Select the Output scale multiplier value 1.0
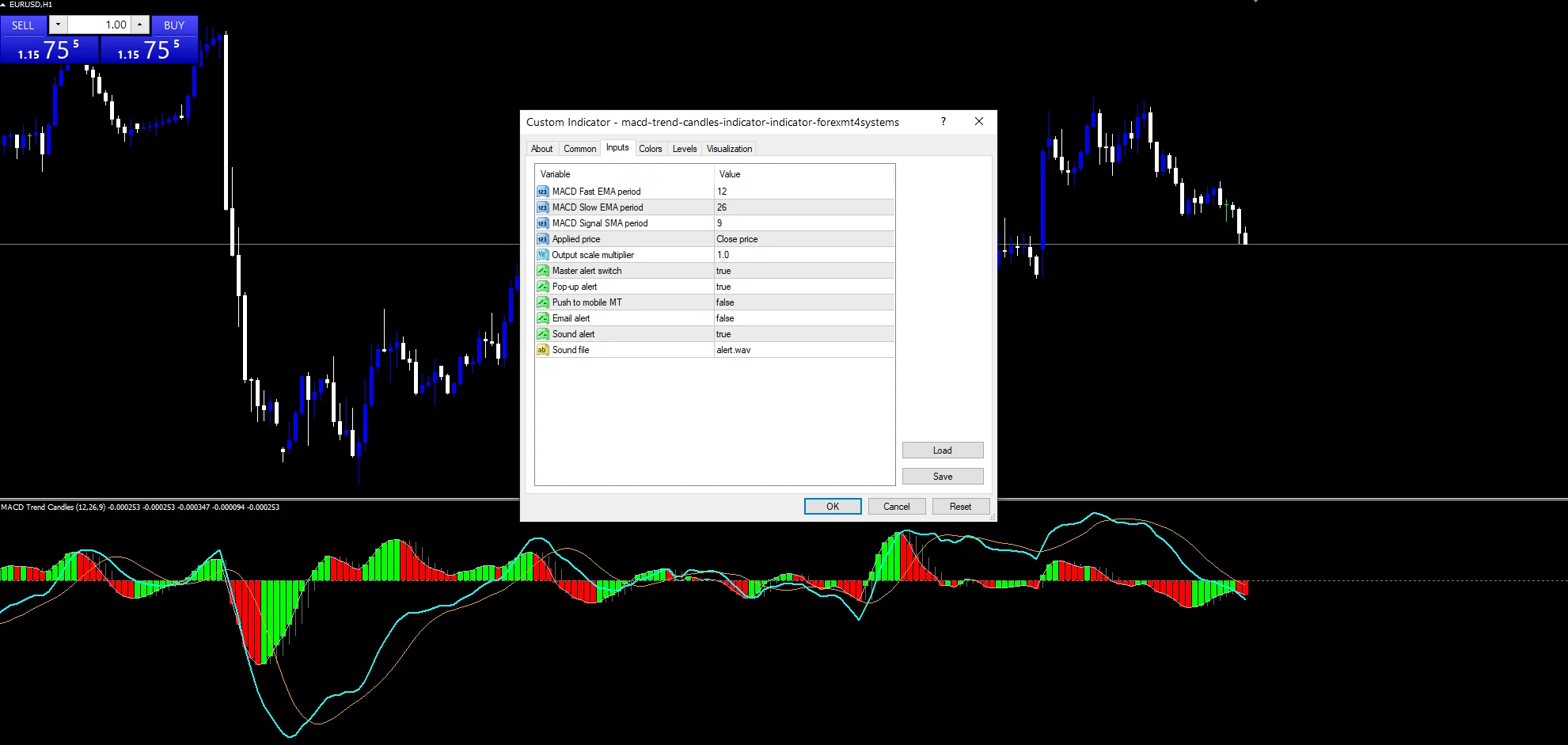1568x745 pixels. click(804, 255)
